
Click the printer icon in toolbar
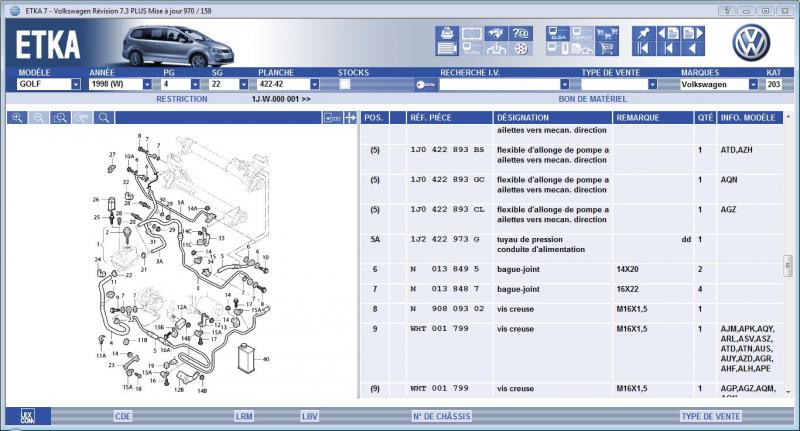pyautogui.click(x=447, y=33)
